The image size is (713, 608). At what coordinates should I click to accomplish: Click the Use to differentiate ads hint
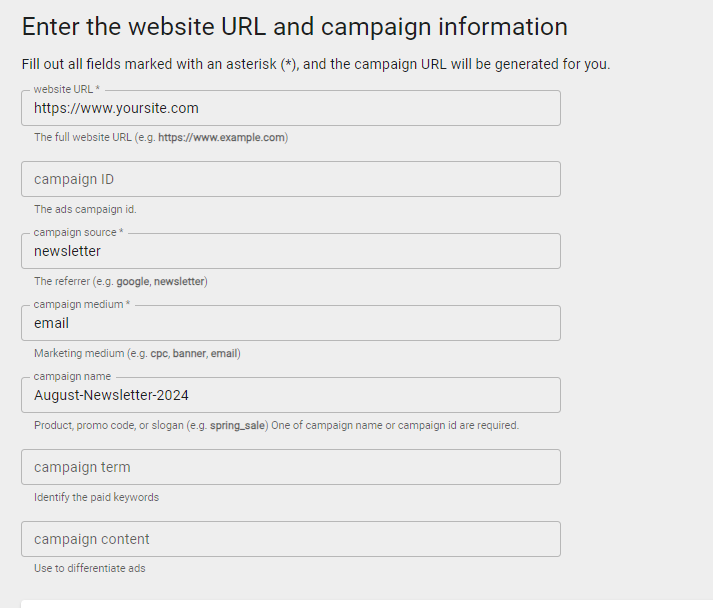tap(90, 569)
